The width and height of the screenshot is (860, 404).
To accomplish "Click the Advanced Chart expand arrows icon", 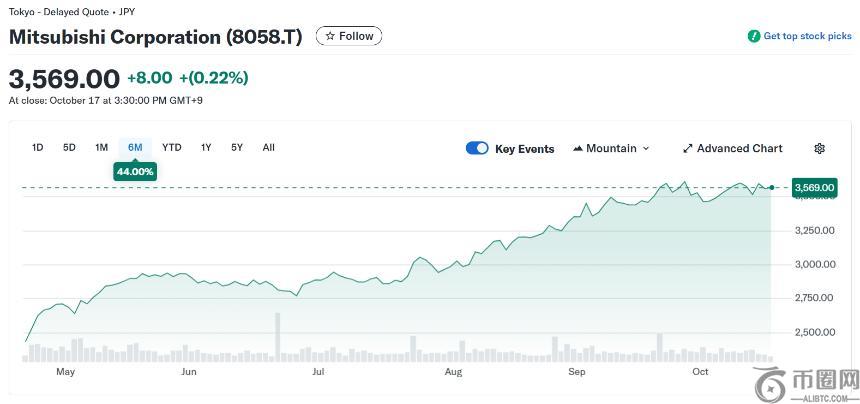I will [687, 148].
